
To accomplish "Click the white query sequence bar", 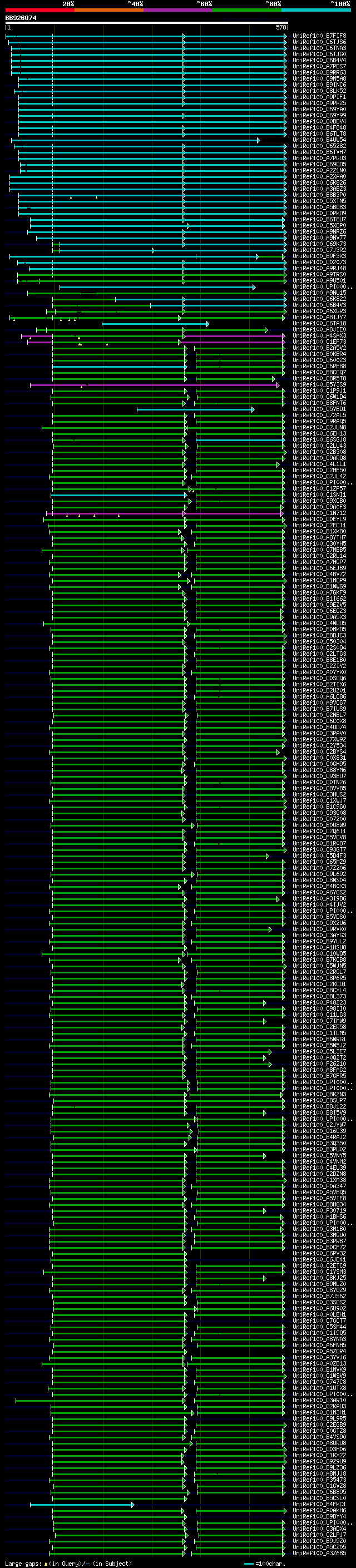I will point(147,23).
